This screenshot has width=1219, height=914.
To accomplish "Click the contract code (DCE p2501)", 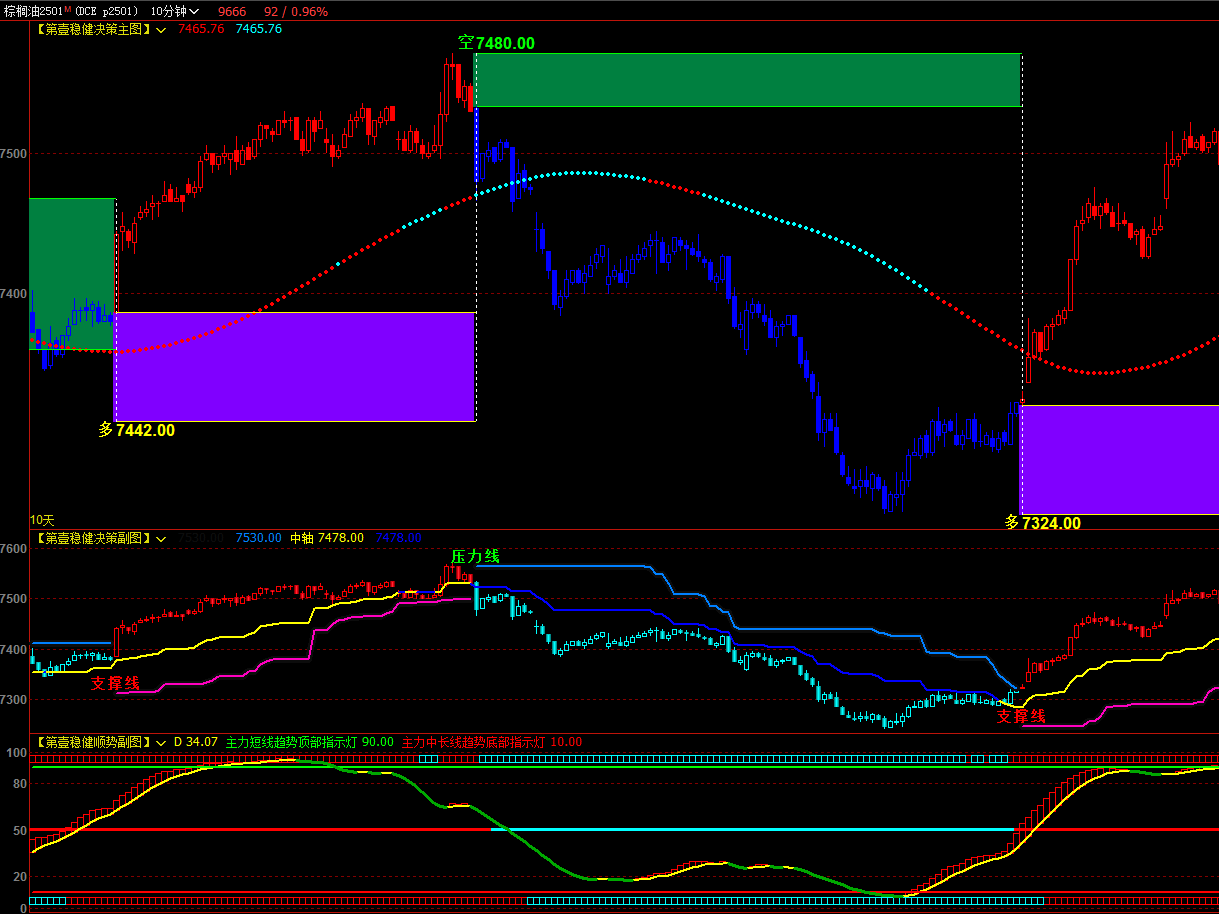I will (107, 11).
